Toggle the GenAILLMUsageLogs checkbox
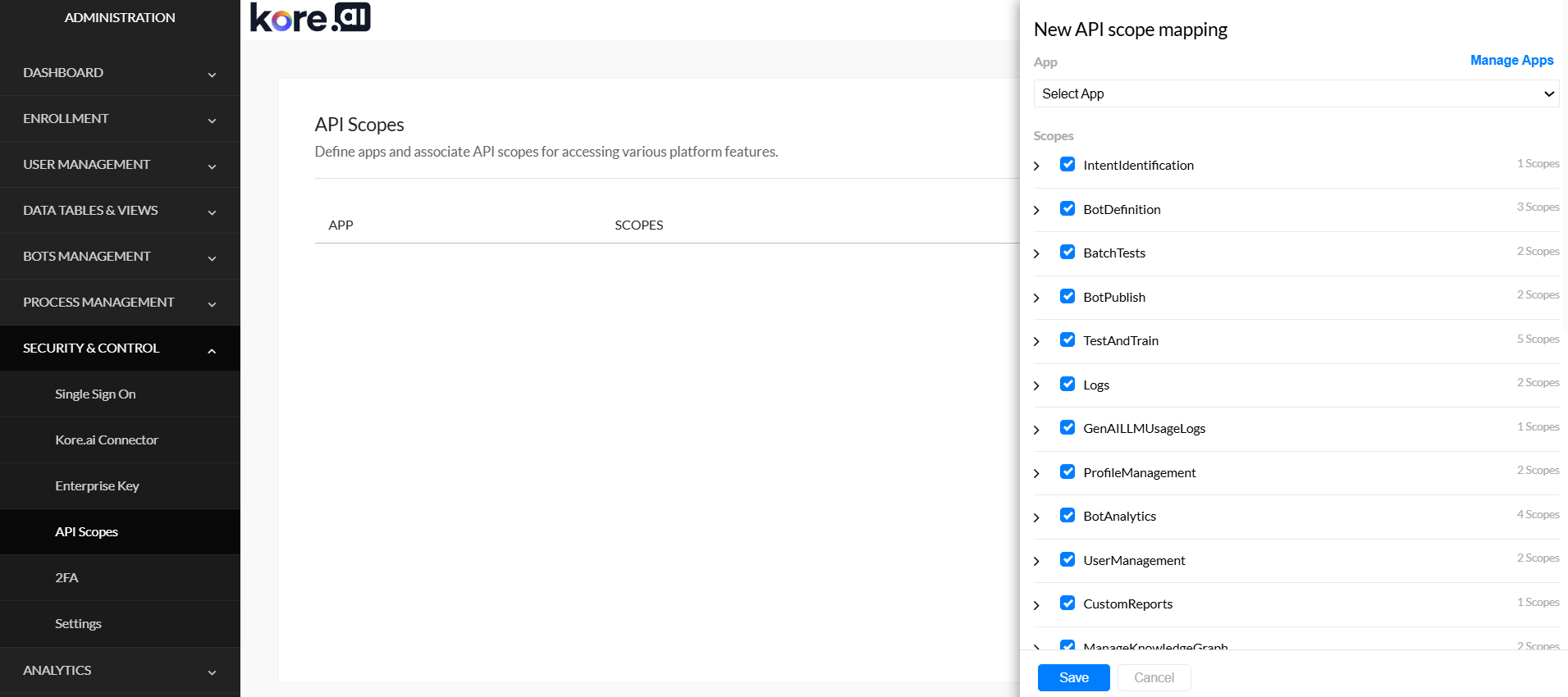Image resolution: width=1568 pixels, height=697 pixels. click(x=1067, y=427)
